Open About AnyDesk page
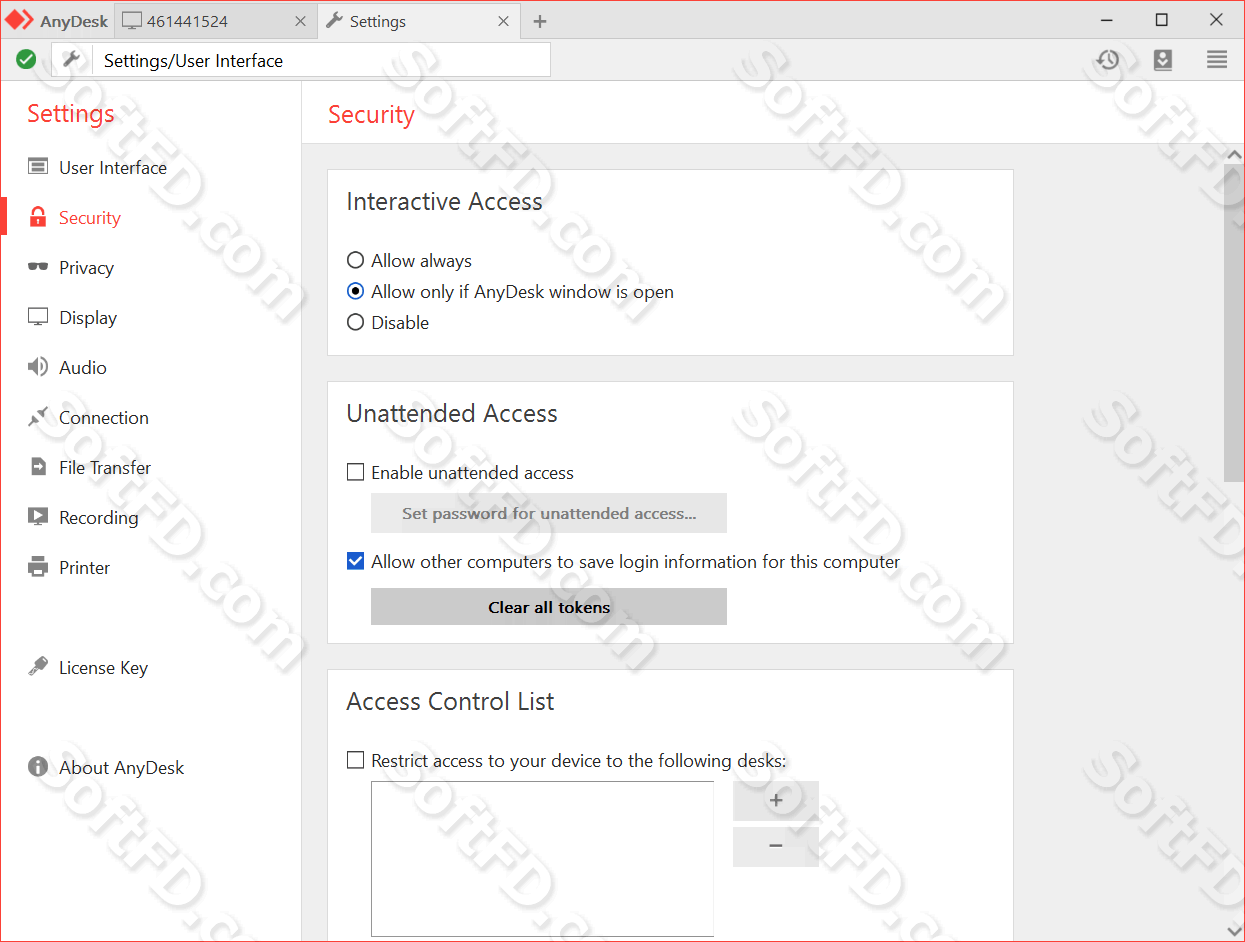The image size is (1245, 942). pos(121,767)
